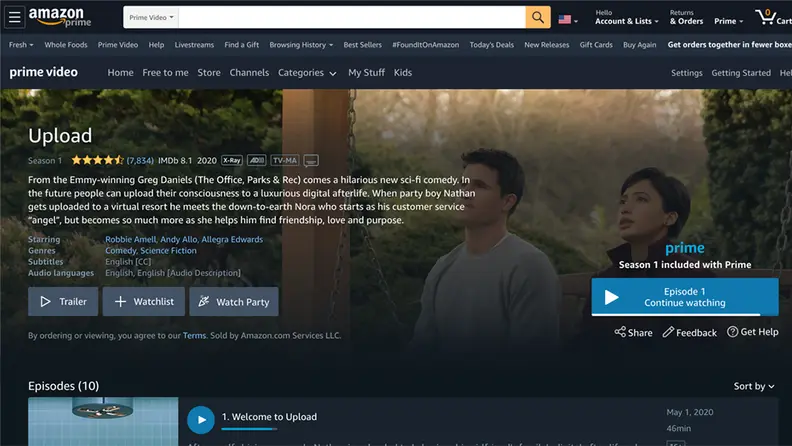Image resolution: width=792 pixels, height=446 pixels.
Task: Click the star rating for Upload
Action: pos(97,161)
